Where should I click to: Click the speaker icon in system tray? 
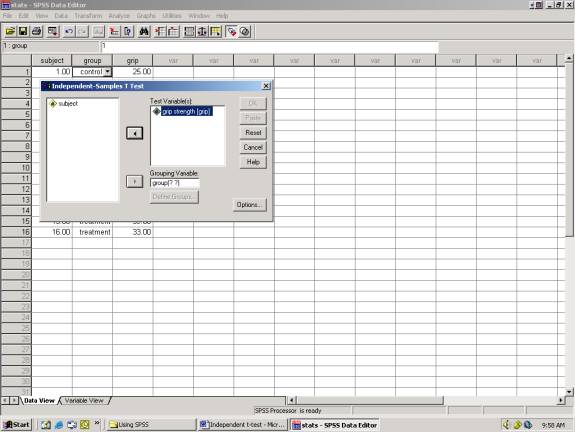coord(506,425)
